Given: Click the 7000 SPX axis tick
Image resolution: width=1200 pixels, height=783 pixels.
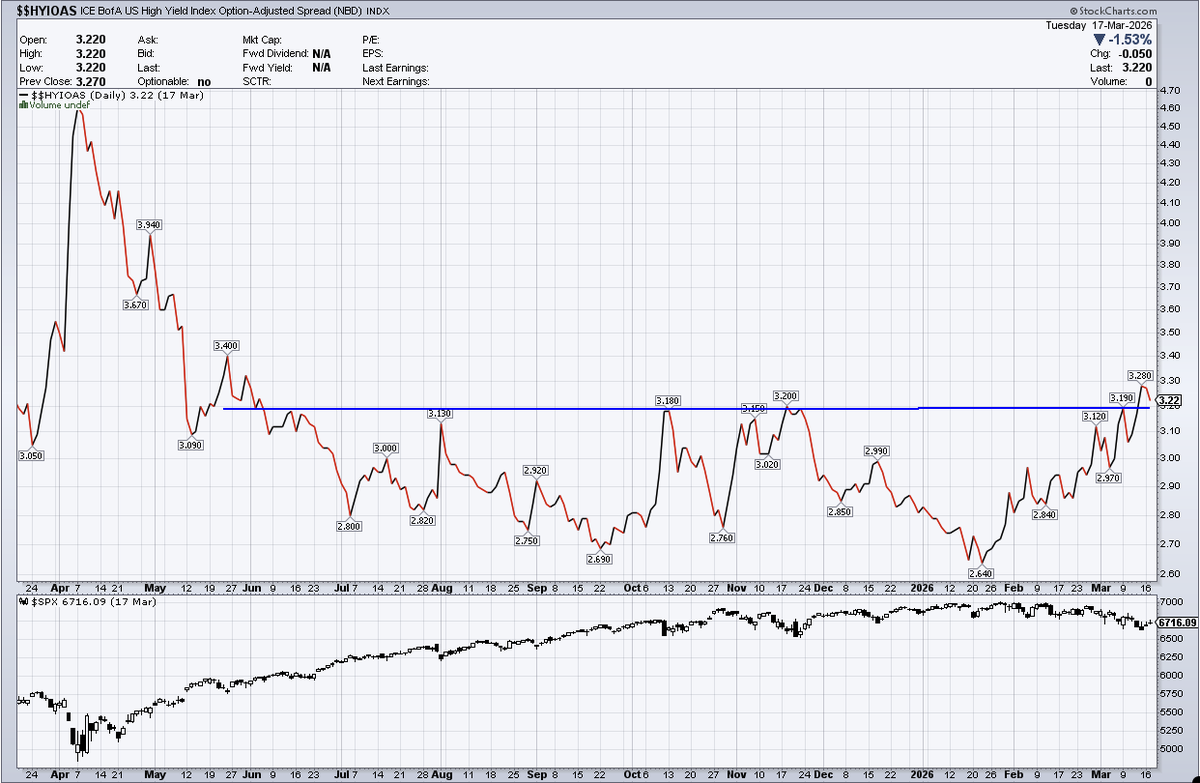Looking at the screenshot, I should click(x=1171, y=602).
